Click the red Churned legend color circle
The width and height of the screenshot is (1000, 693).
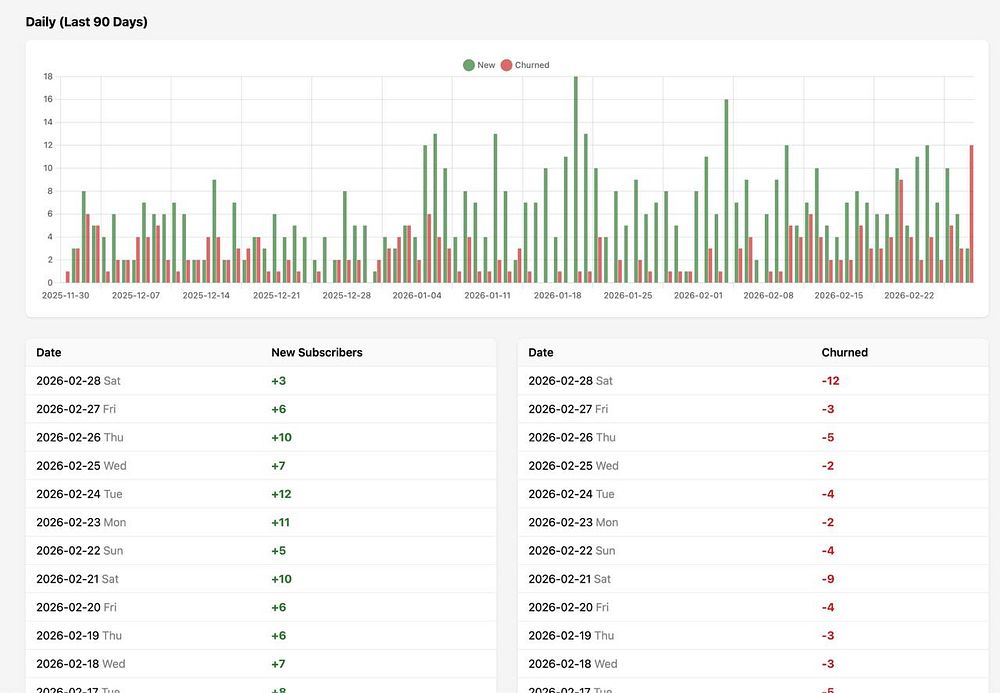coord(506,65)
